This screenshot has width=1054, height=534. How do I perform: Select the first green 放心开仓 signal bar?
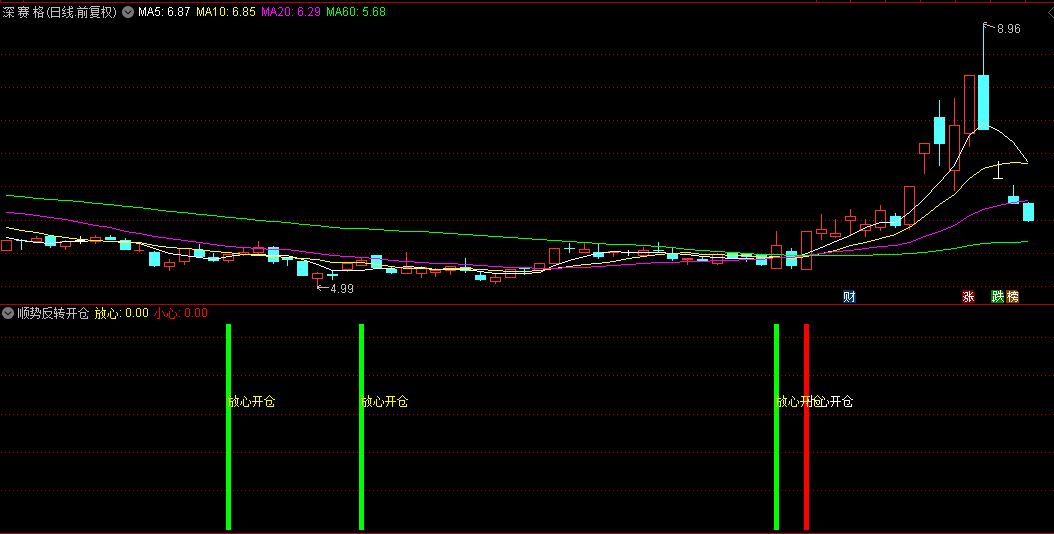click(x=229, y=426)
